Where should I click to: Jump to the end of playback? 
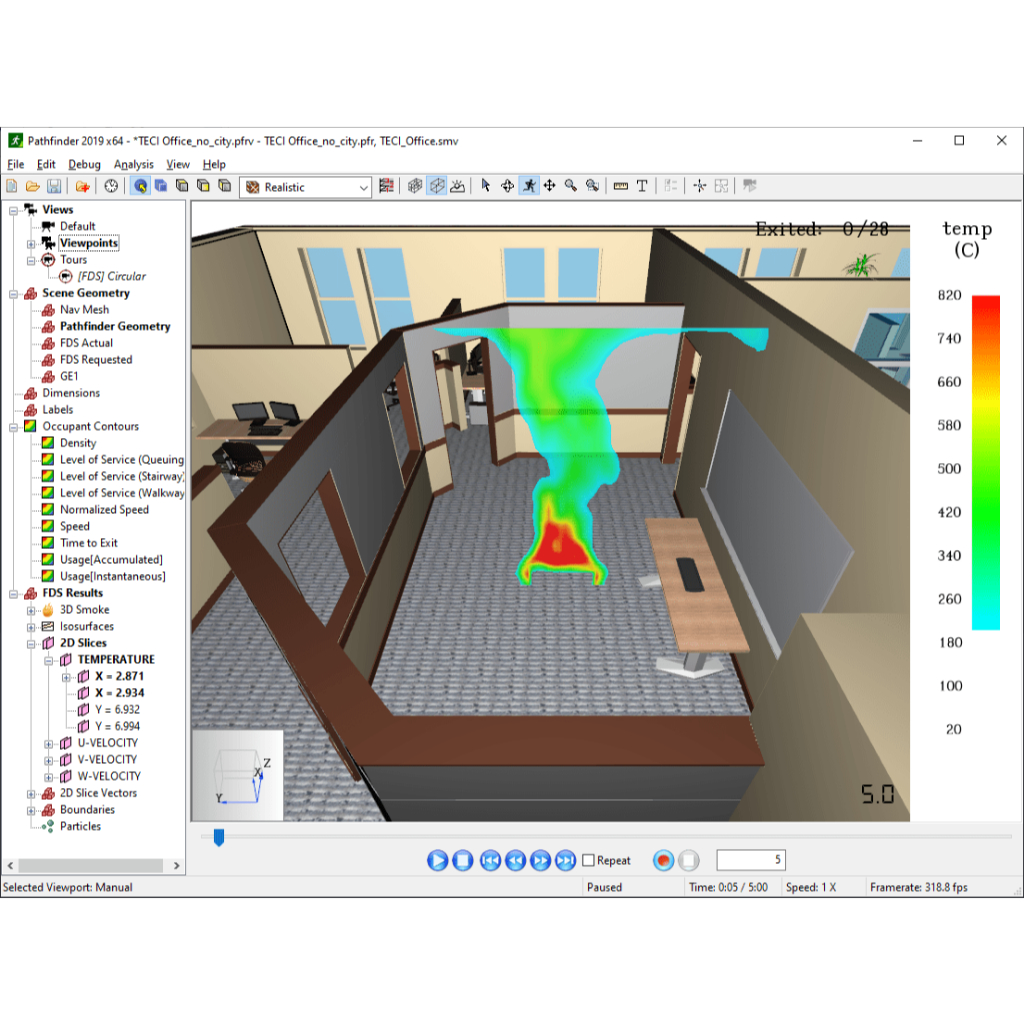tap(566, 860)
